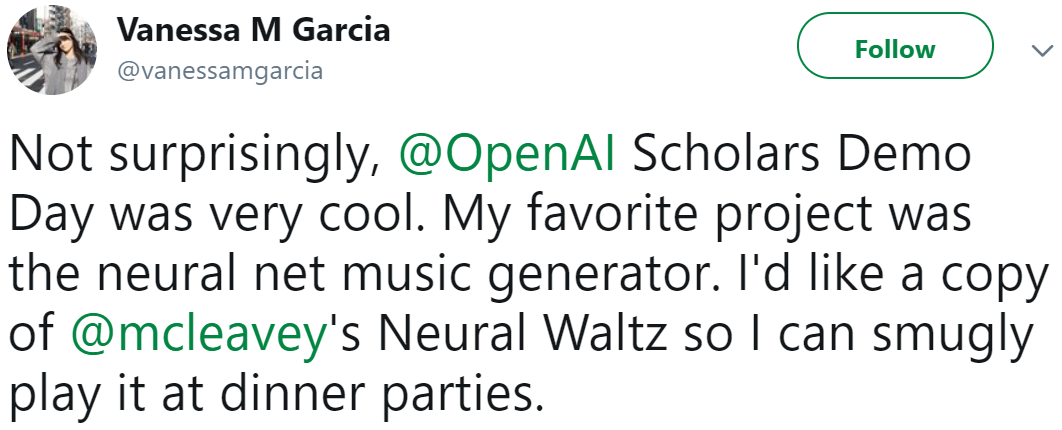Click the words 'Scholars Demo' in the tweet
Image resolution: width=1062 pixels, height=430 pixels.
click(x=803, y=153)
